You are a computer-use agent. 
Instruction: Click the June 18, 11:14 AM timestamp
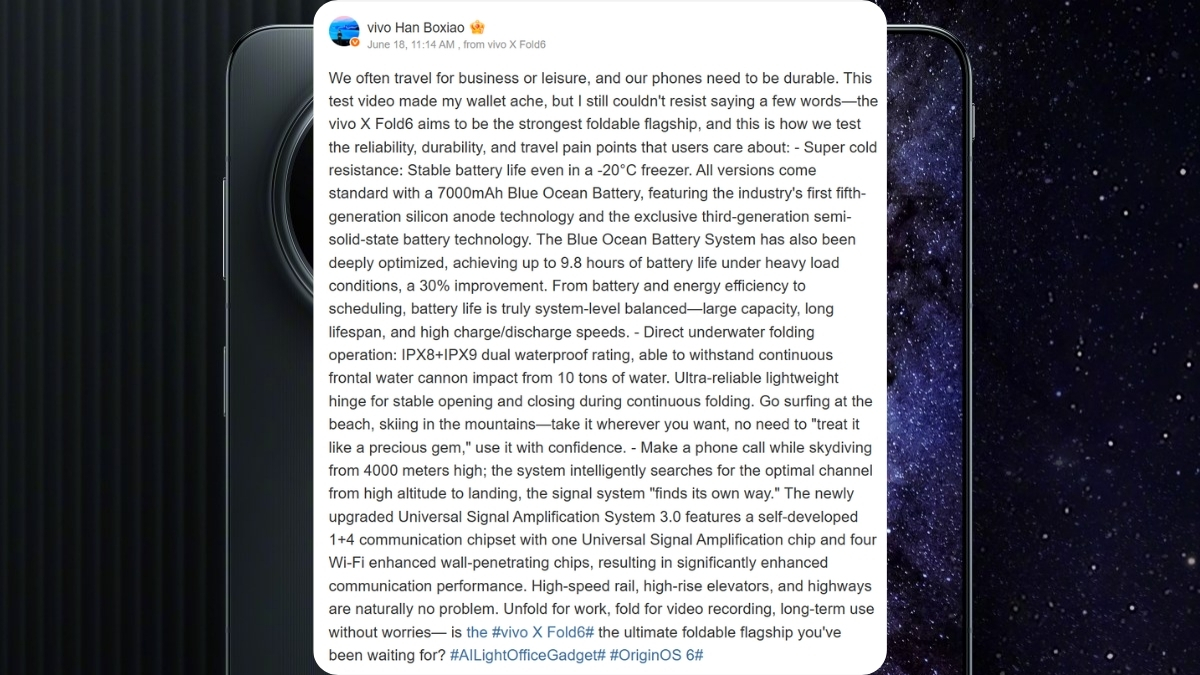411,45
